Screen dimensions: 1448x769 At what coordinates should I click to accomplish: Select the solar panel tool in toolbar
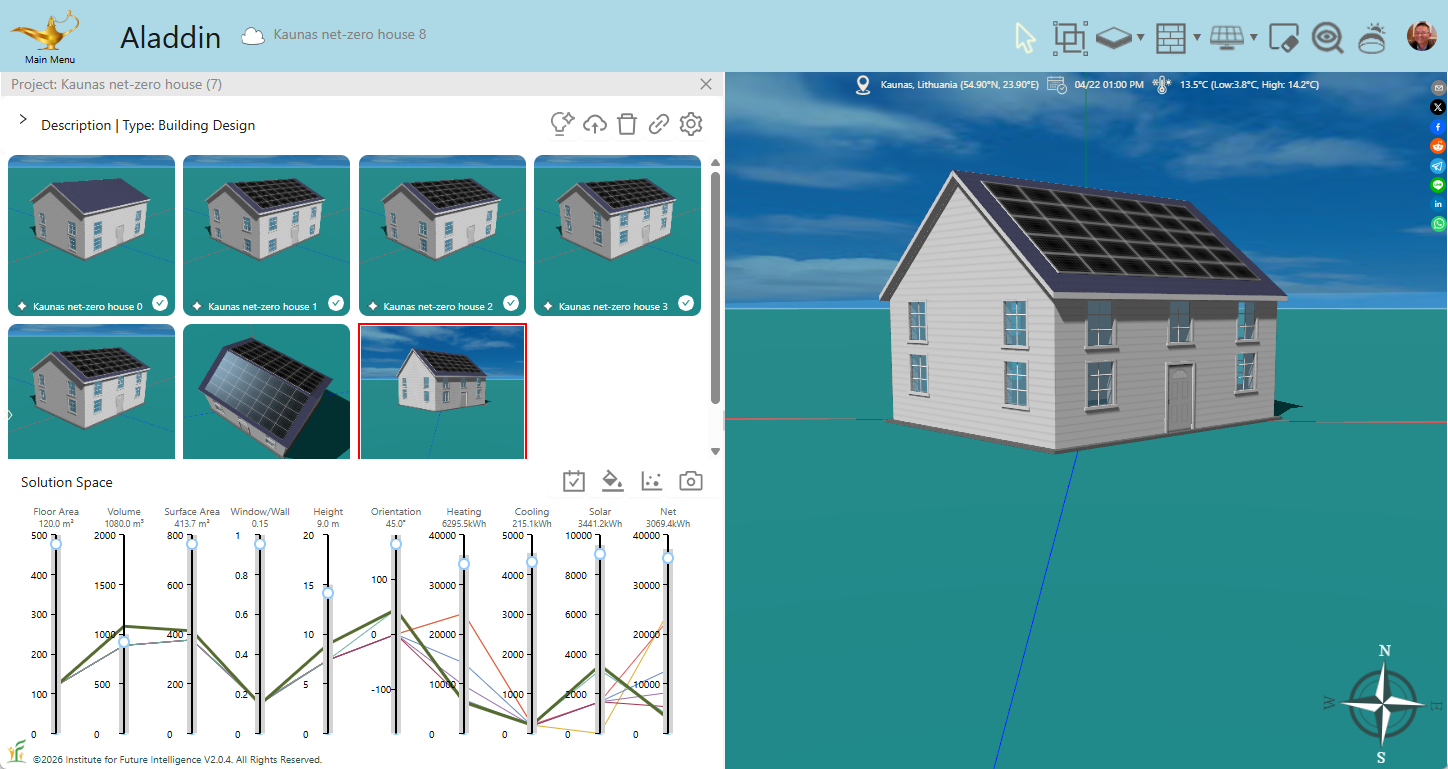[1226, 38]
